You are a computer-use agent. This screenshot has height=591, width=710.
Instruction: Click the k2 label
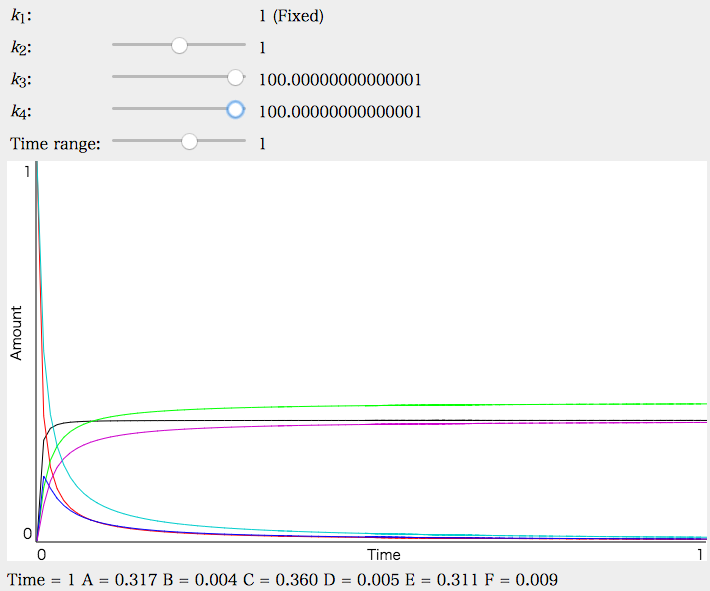pos(21,48)
